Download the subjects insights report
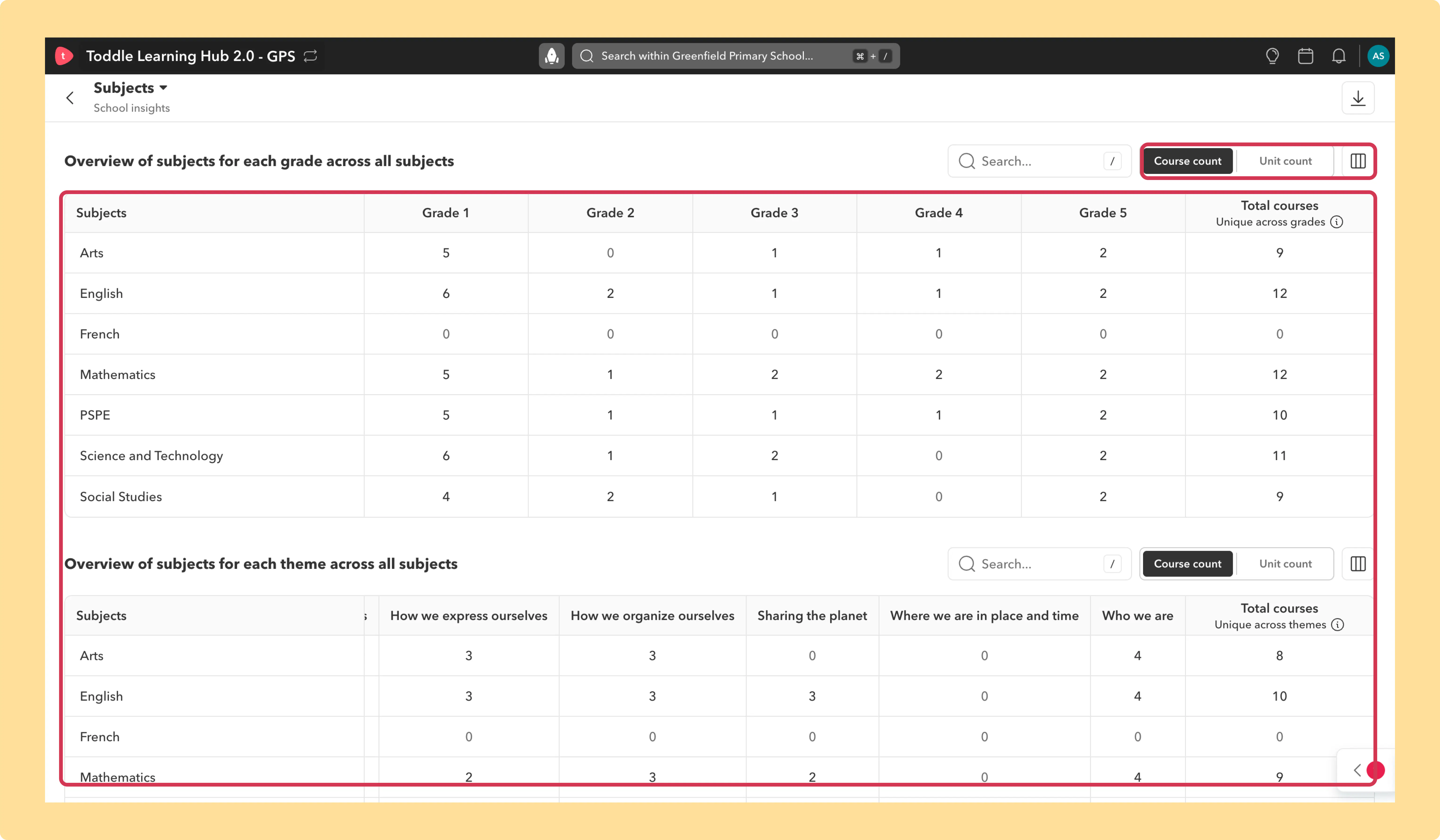Screen dimensions: 1440x840 (x=1358, y=98)
